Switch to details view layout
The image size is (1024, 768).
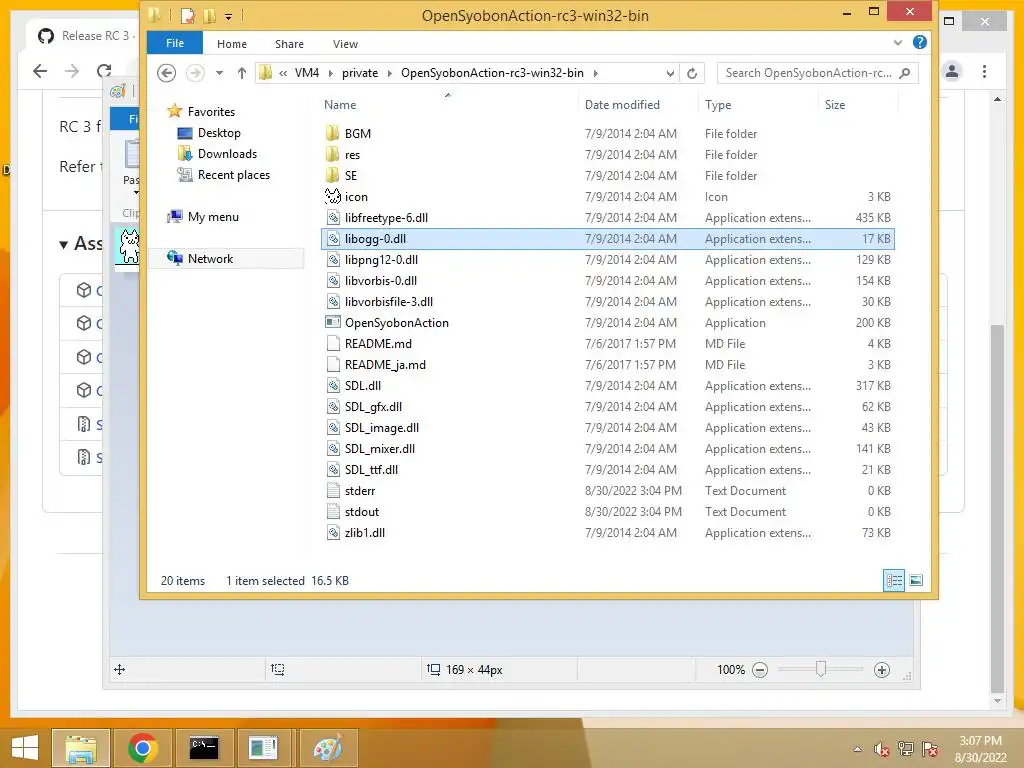click(894, 581)
